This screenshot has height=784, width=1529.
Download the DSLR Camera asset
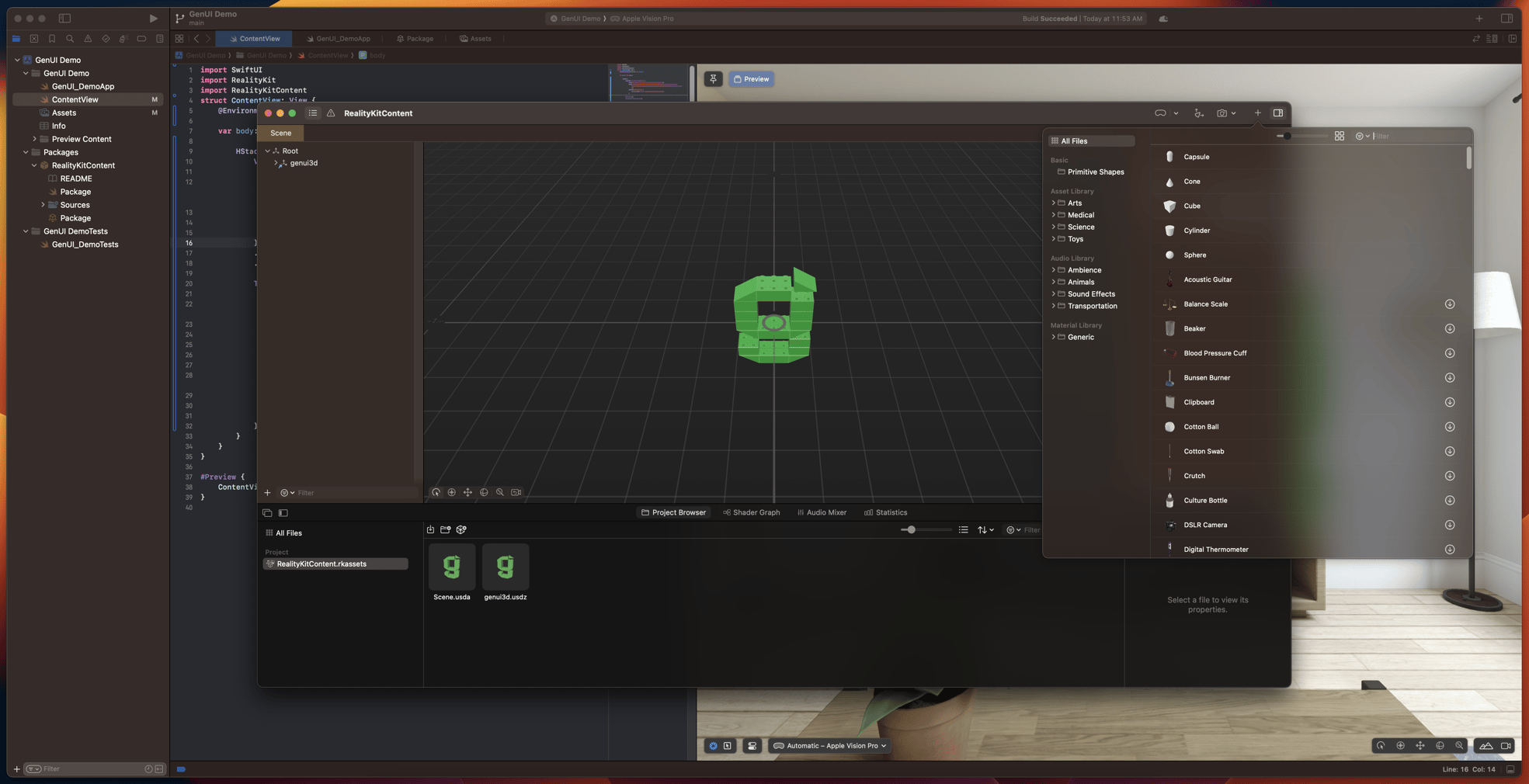1449,525
